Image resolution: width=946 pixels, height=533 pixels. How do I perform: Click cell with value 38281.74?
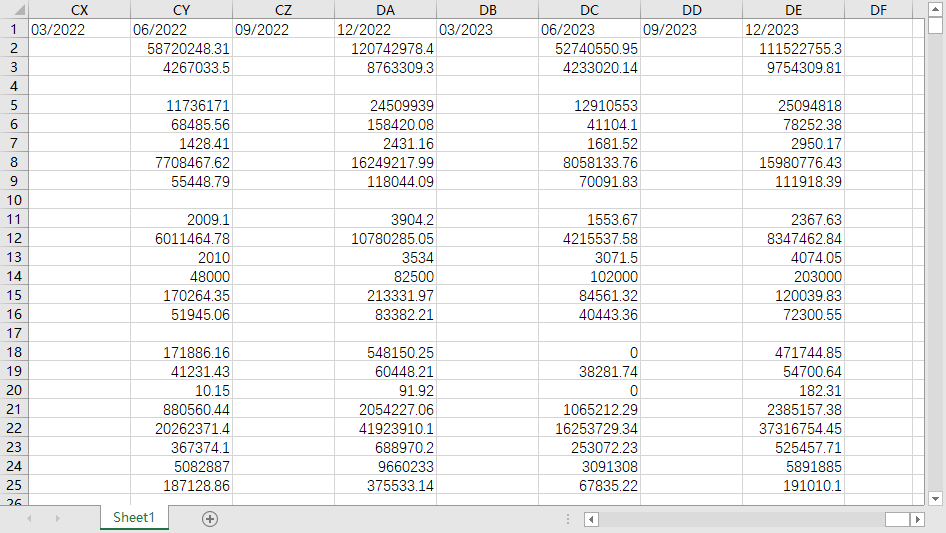click(589, 371)
